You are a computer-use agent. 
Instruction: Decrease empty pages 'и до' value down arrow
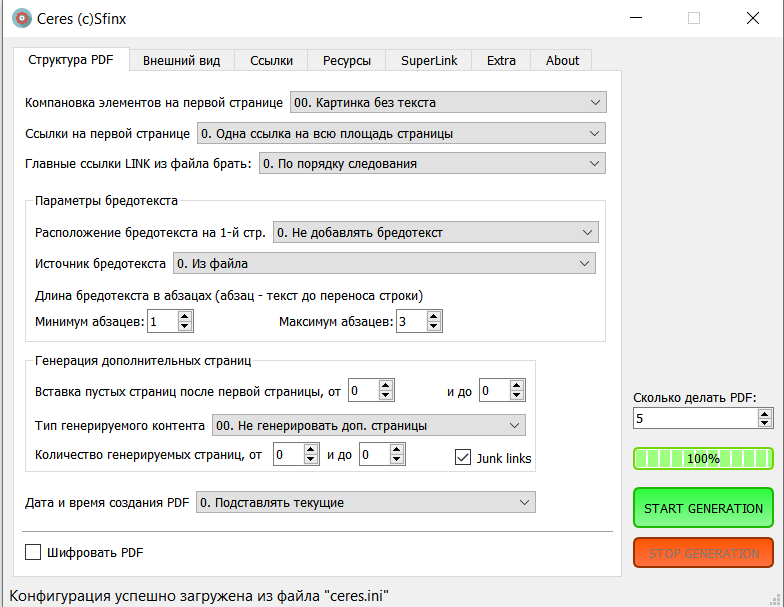tap(516, 395)
